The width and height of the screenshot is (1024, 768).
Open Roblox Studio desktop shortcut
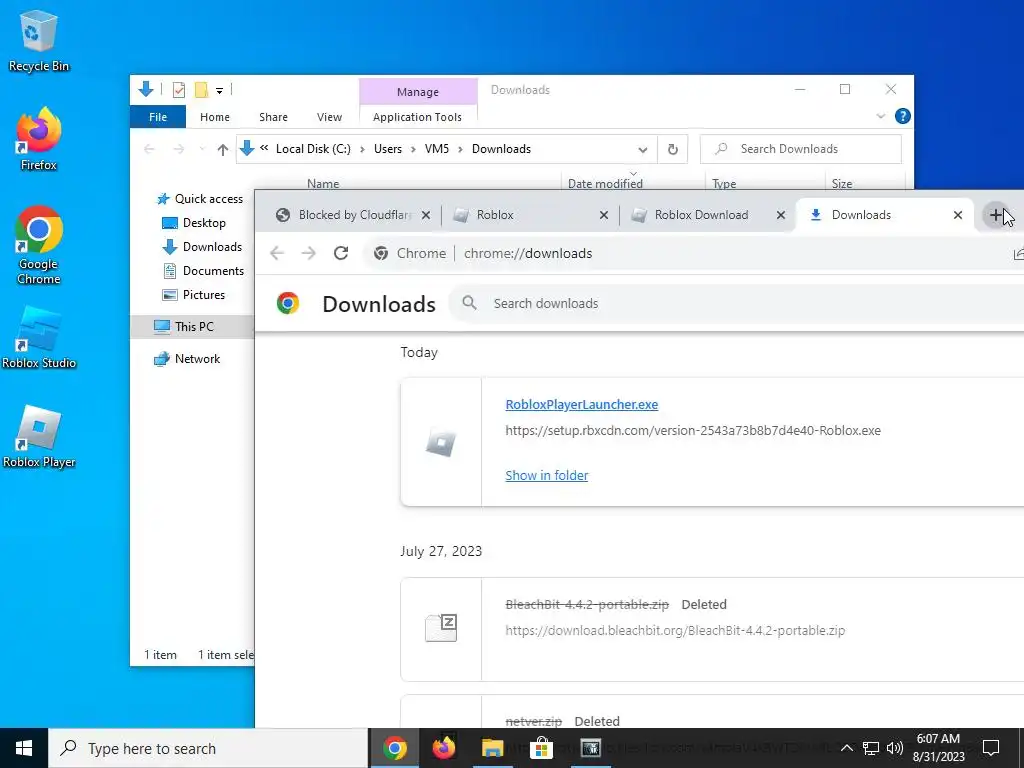click(39, 337)
